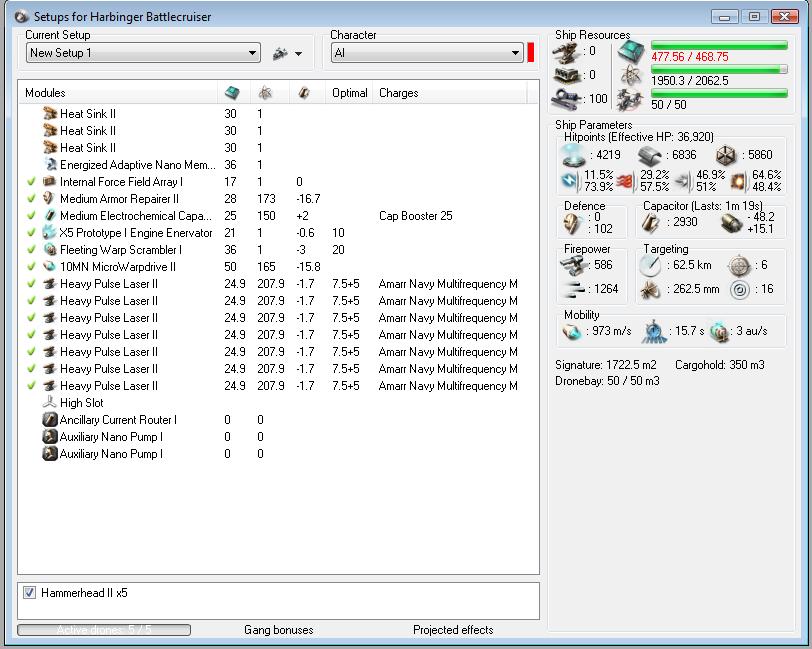This screenshot has width=812, height=649.
Task: Toggle checkmark for 10MN MicroWarpdrive II
Action: [32, 267]
